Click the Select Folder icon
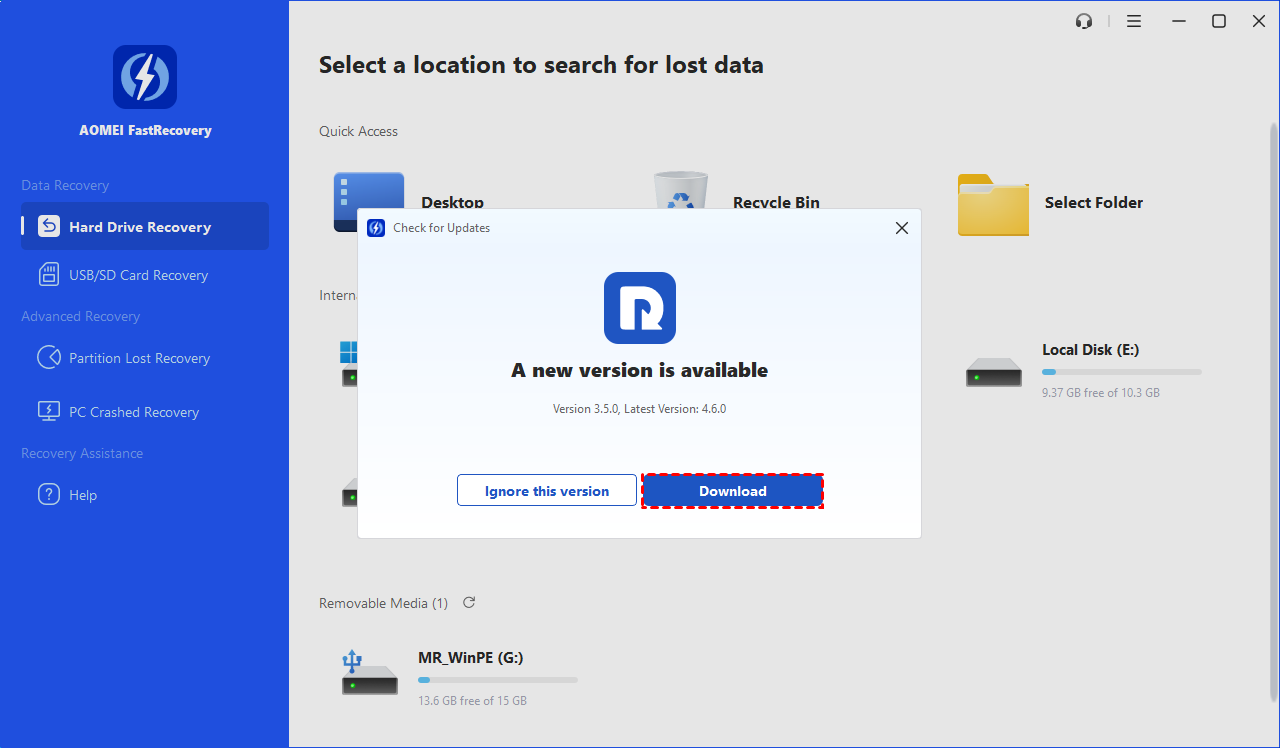 click(x=992, y=205)
